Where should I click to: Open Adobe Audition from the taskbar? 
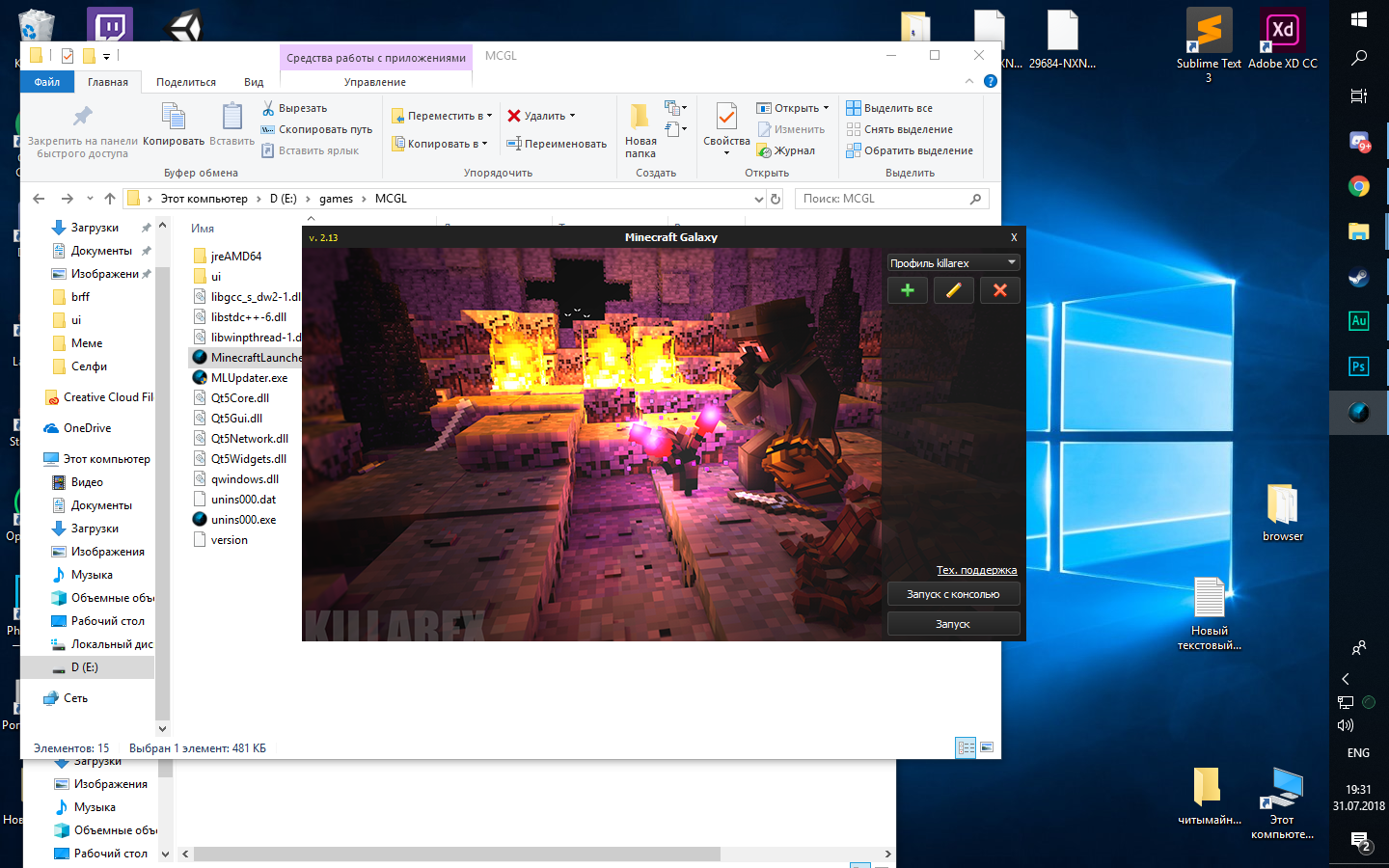tap(1359, 321)
